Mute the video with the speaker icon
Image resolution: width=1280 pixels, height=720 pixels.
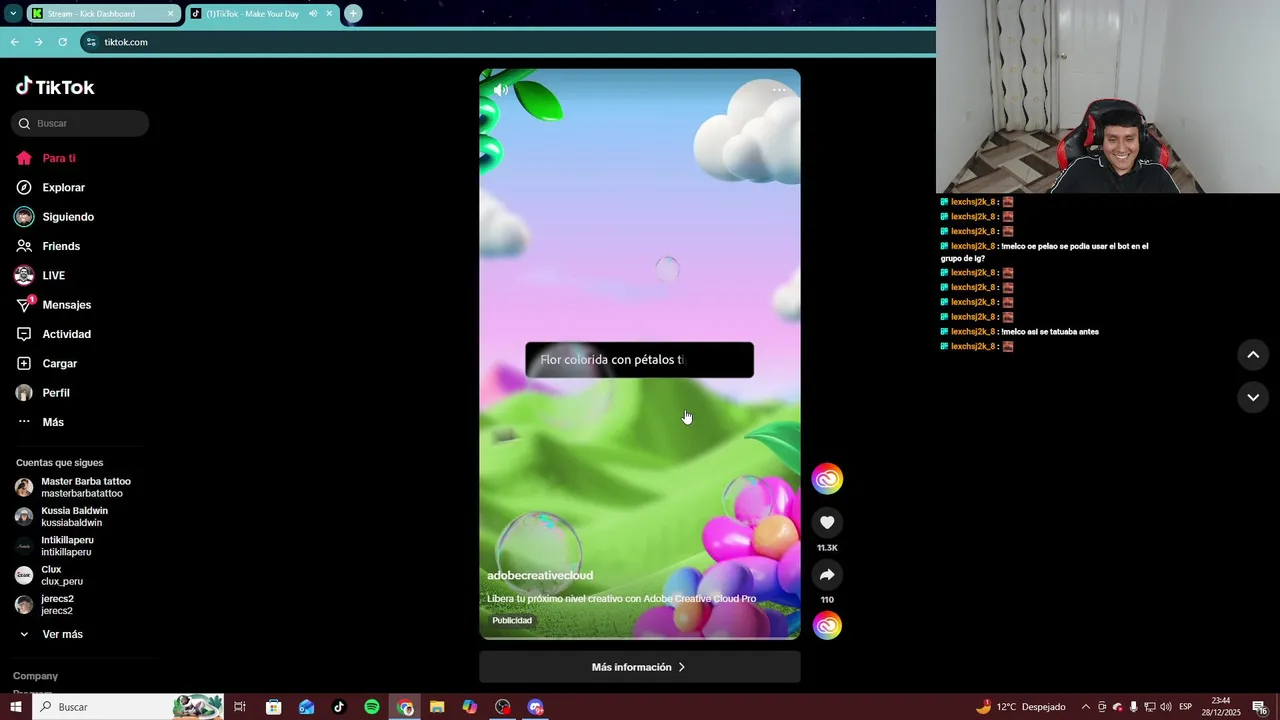point(501,90)
